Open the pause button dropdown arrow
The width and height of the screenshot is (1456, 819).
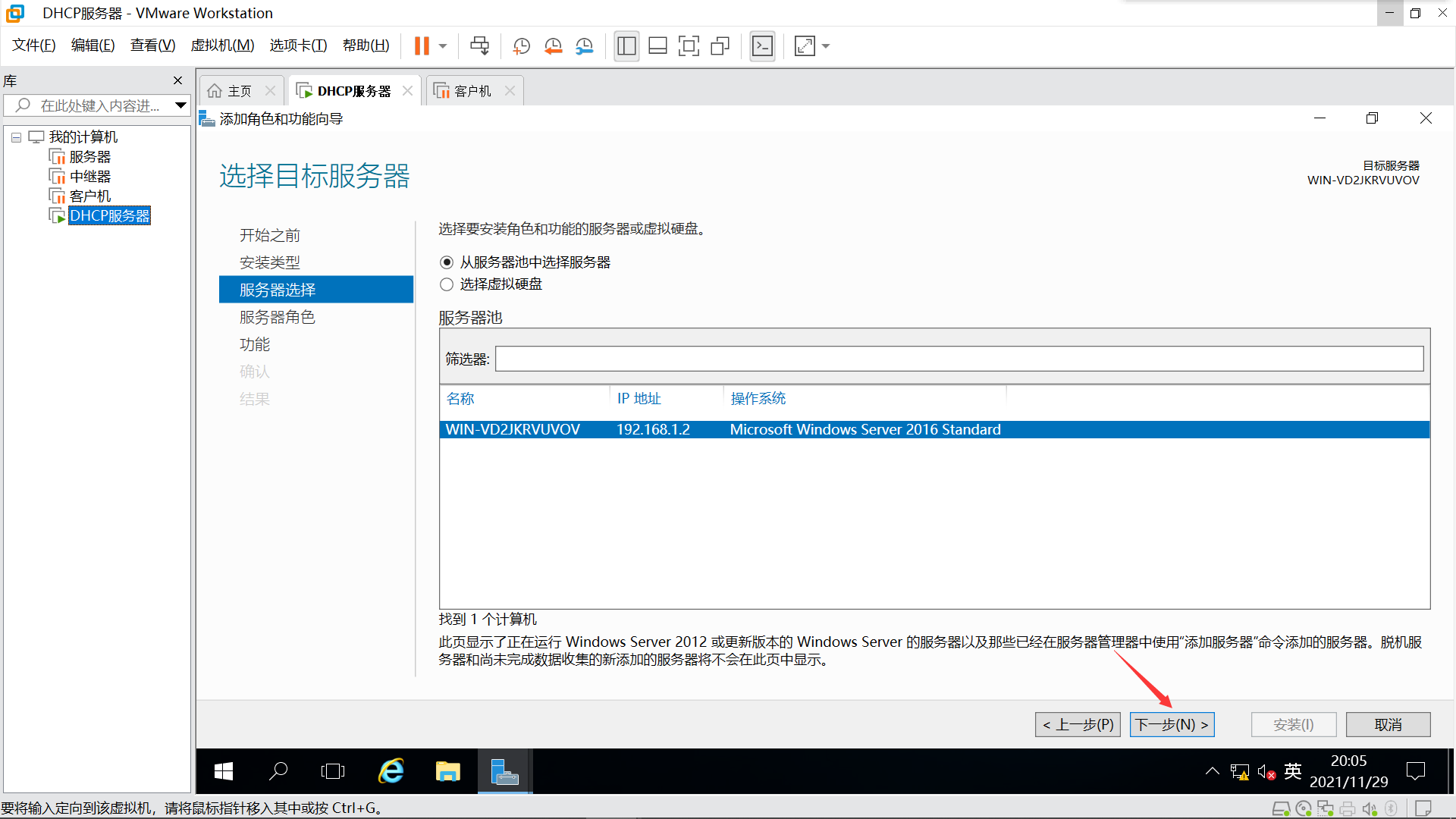(443, 46)
